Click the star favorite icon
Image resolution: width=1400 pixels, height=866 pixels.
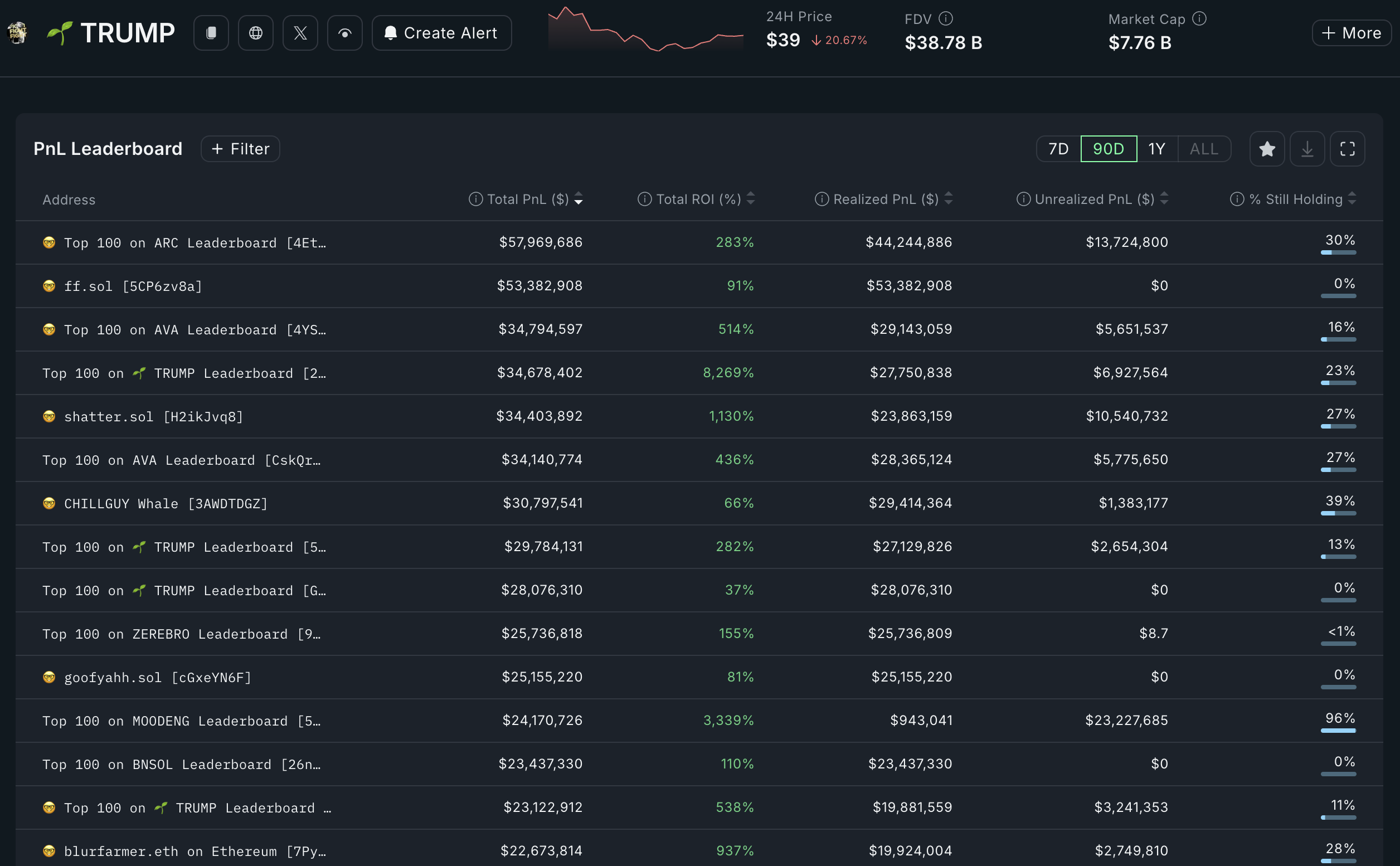[x=1267, y=149]
